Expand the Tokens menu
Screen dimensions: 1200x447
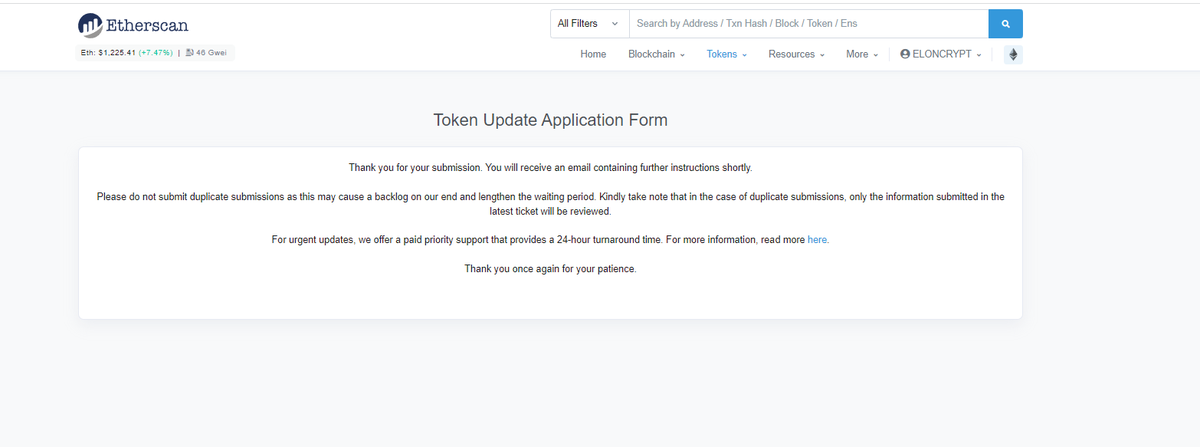pos(727,54)
